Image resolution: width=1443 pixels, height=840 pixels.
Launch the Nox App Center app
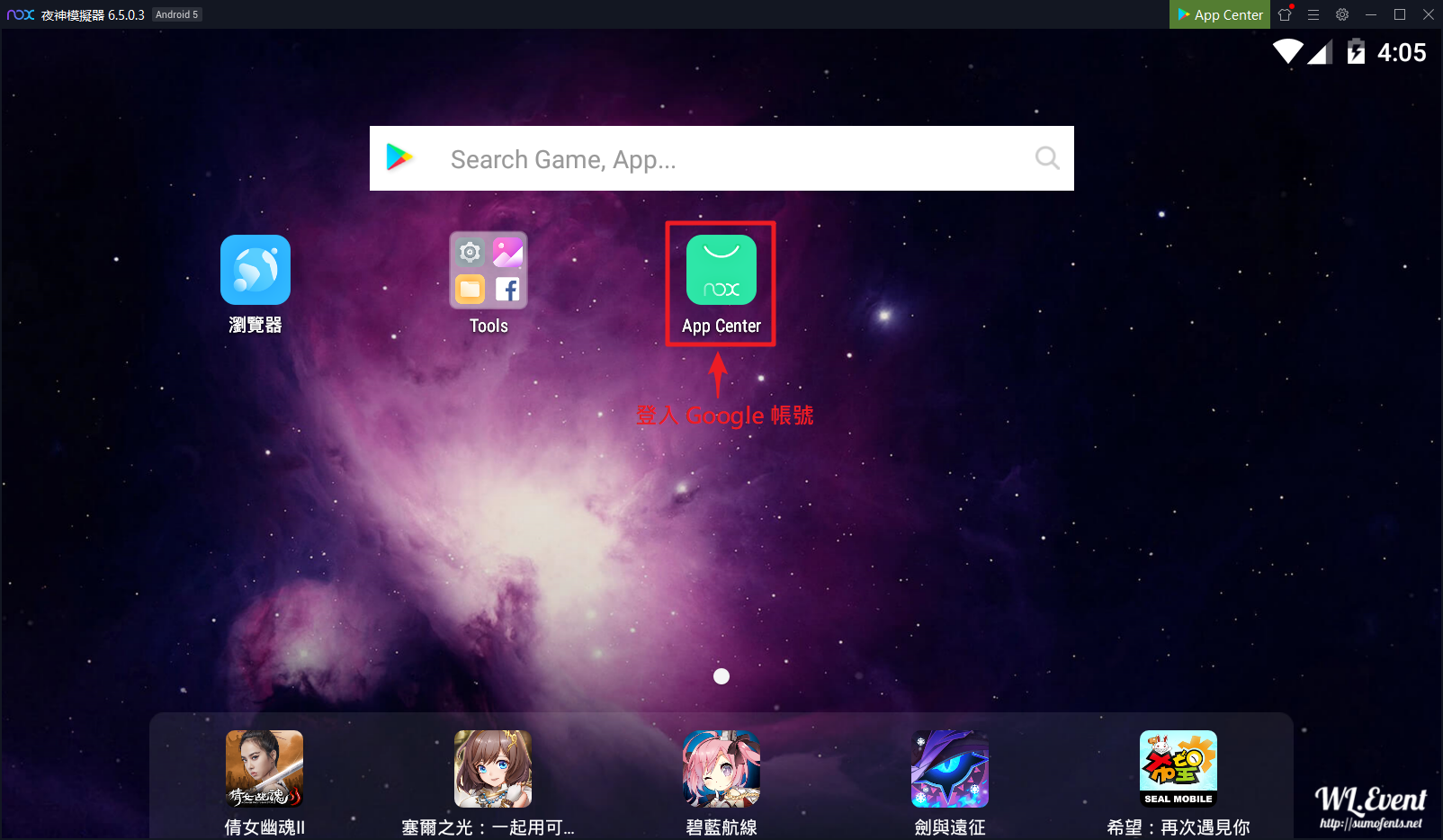click(721, 270)
